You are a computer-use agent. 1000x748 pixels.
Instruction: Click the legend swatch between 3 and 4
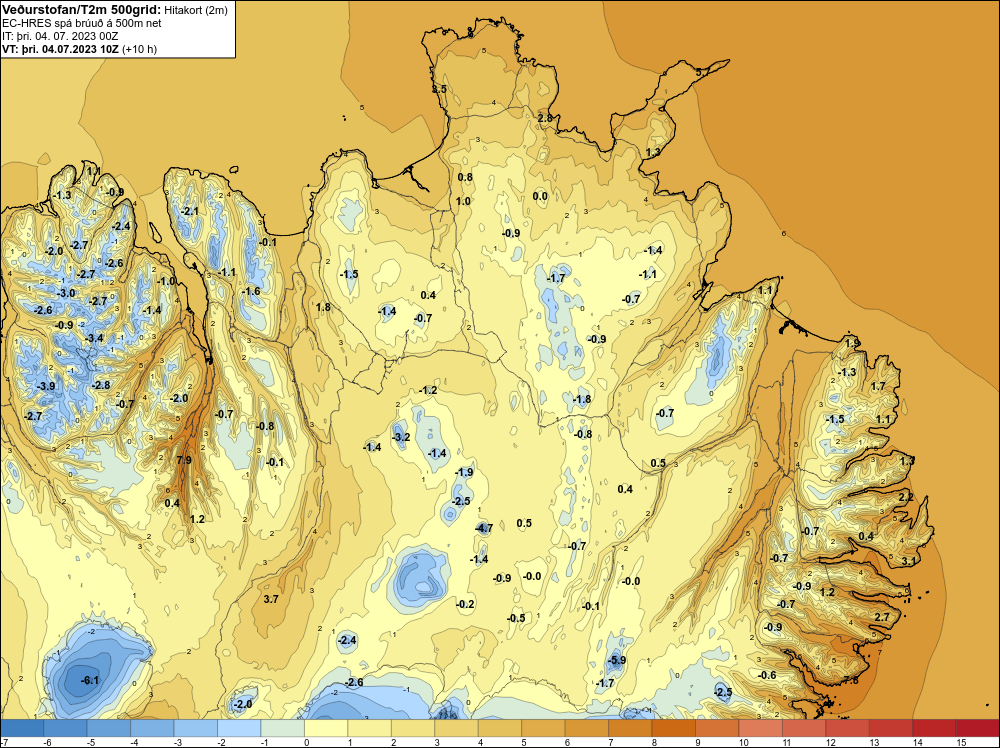[457, 728]
